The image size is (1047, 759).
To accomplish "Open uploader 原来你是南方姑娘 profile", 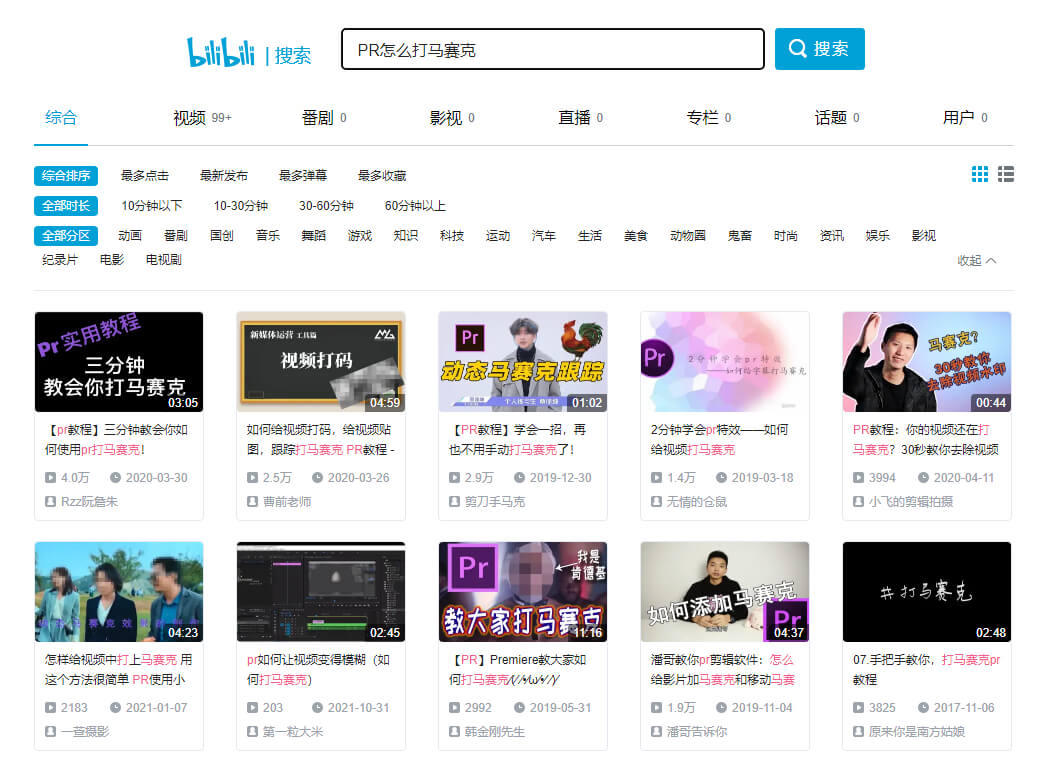I will [x=917, y=732].
